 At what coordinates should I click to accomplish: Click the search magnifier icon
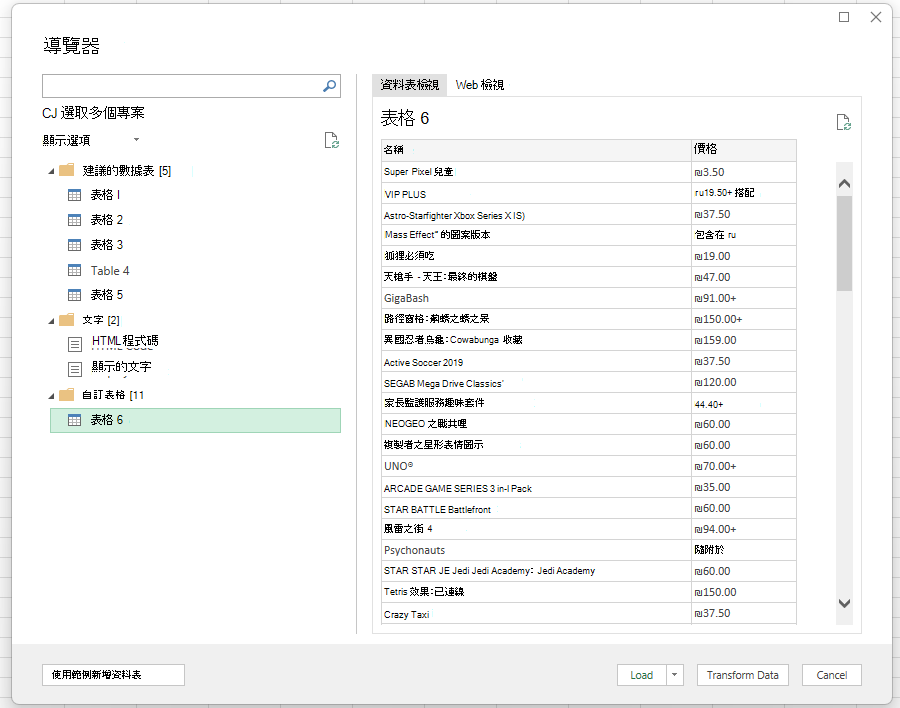tap(329, 86)
